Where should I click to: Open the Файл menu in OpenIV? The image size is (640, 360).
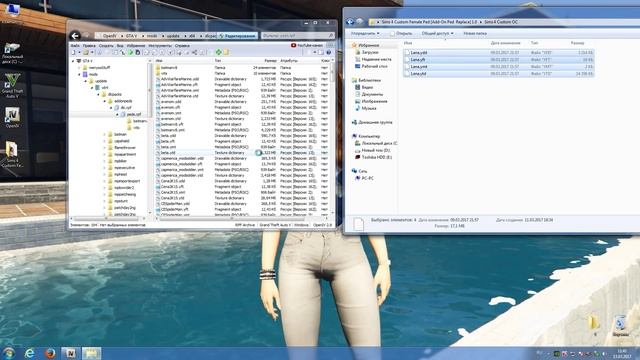pos(75,46)
